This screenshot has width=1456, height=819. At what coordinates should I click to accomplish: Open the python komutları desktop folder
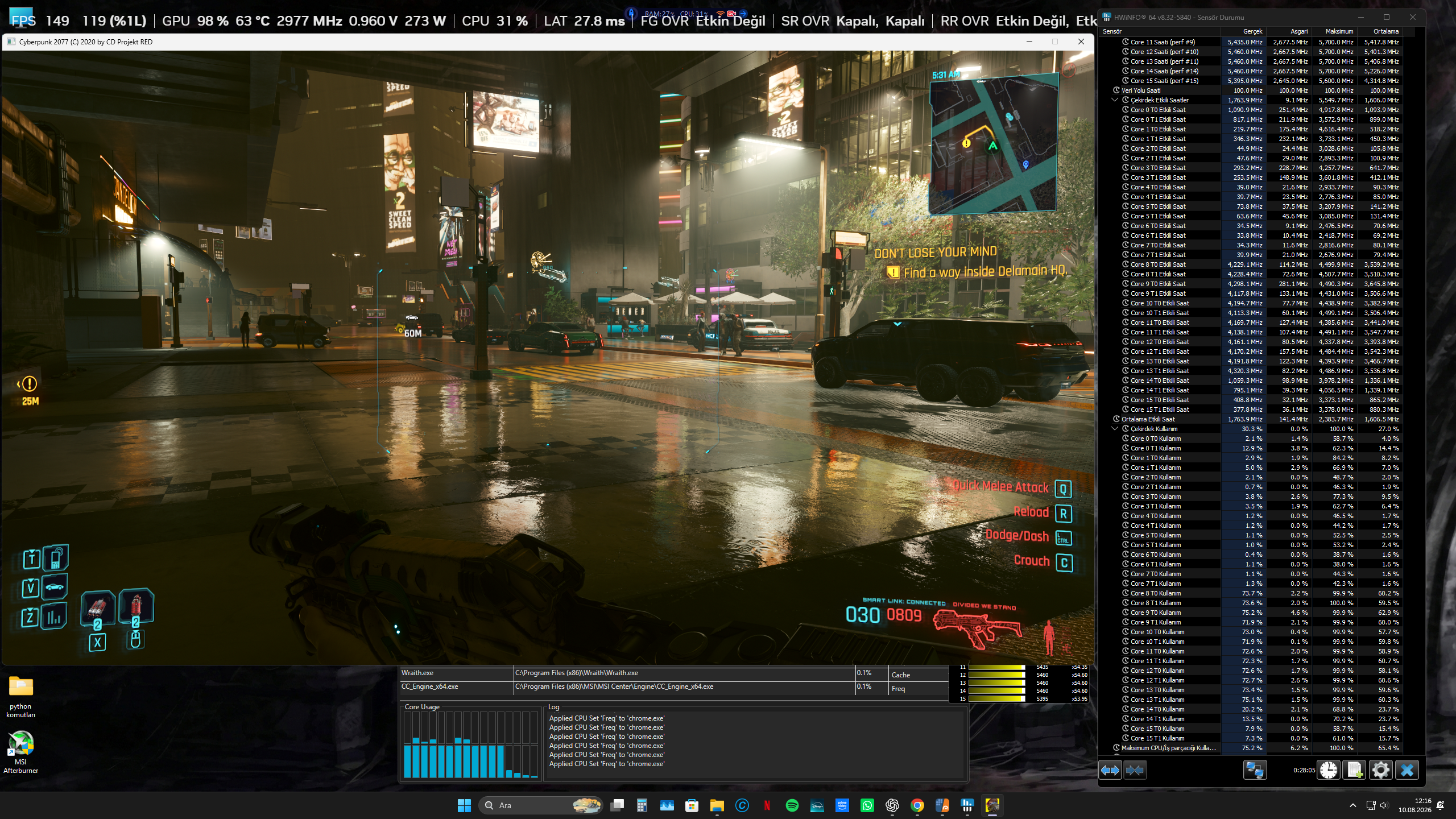[21, 697]
